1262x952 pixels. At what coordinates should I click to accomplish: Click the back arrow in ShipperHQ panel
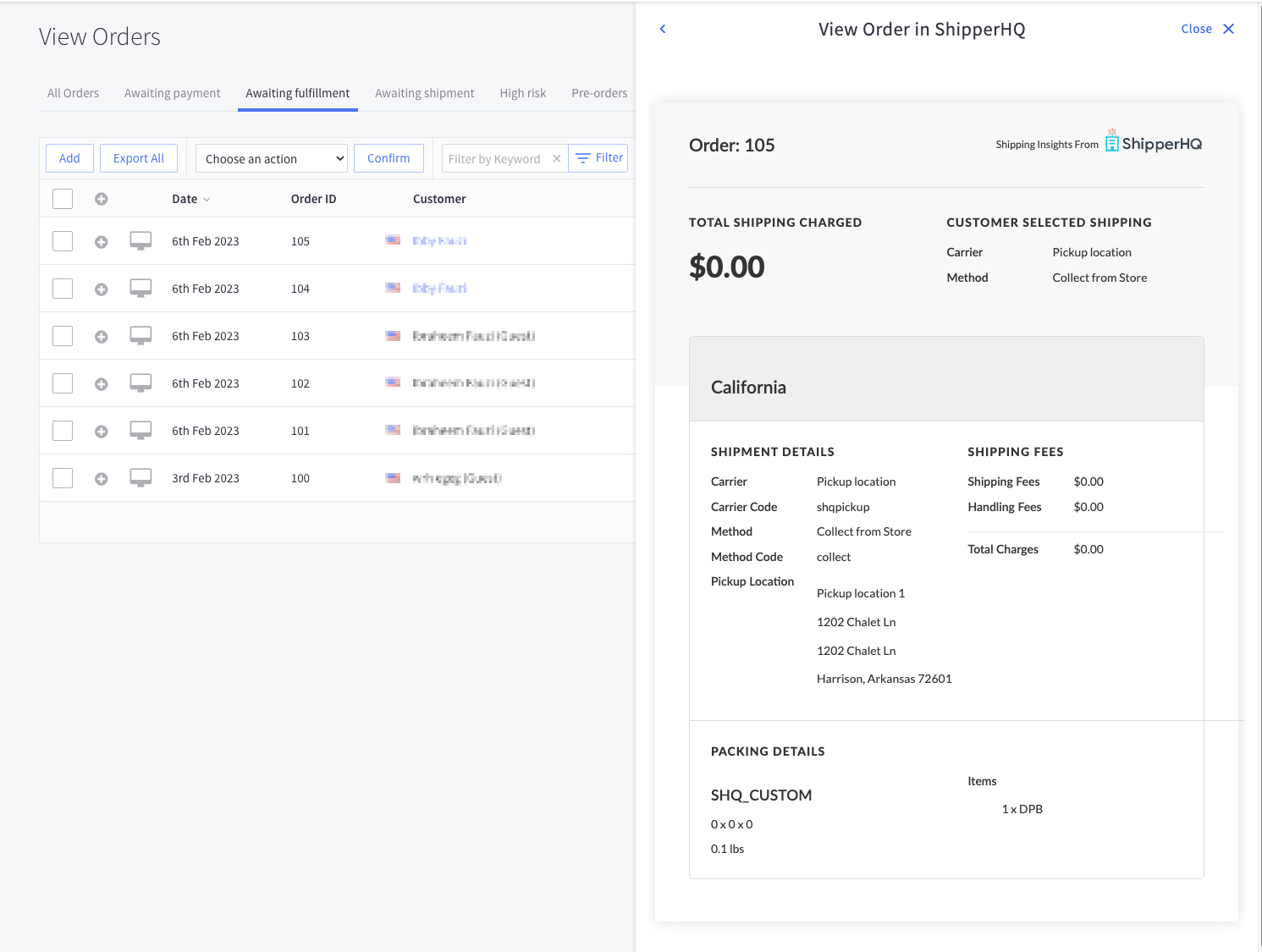pos(663,29)
